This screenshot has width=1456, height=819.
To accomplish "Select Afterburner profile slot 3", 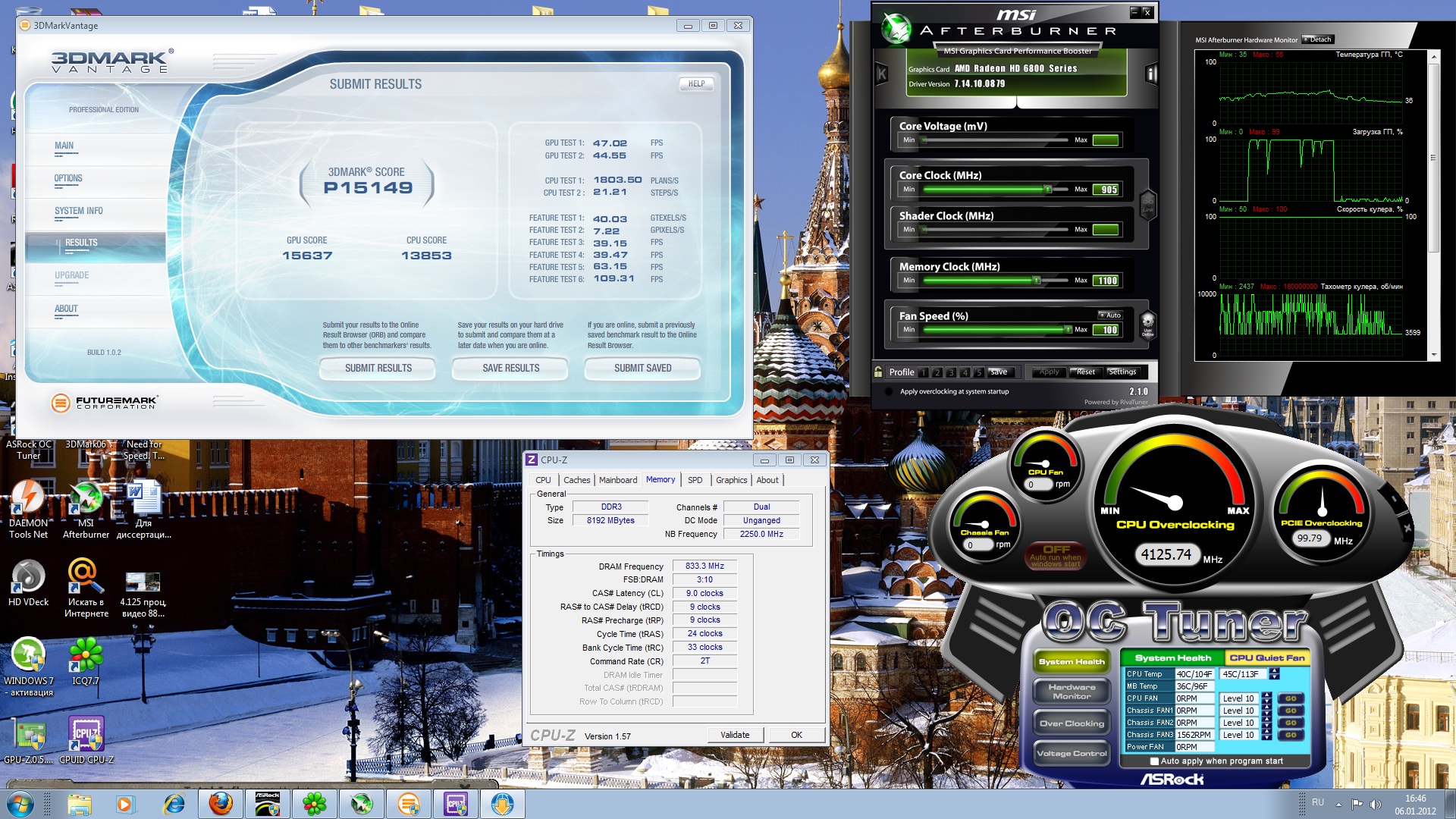I will [951, 372].
